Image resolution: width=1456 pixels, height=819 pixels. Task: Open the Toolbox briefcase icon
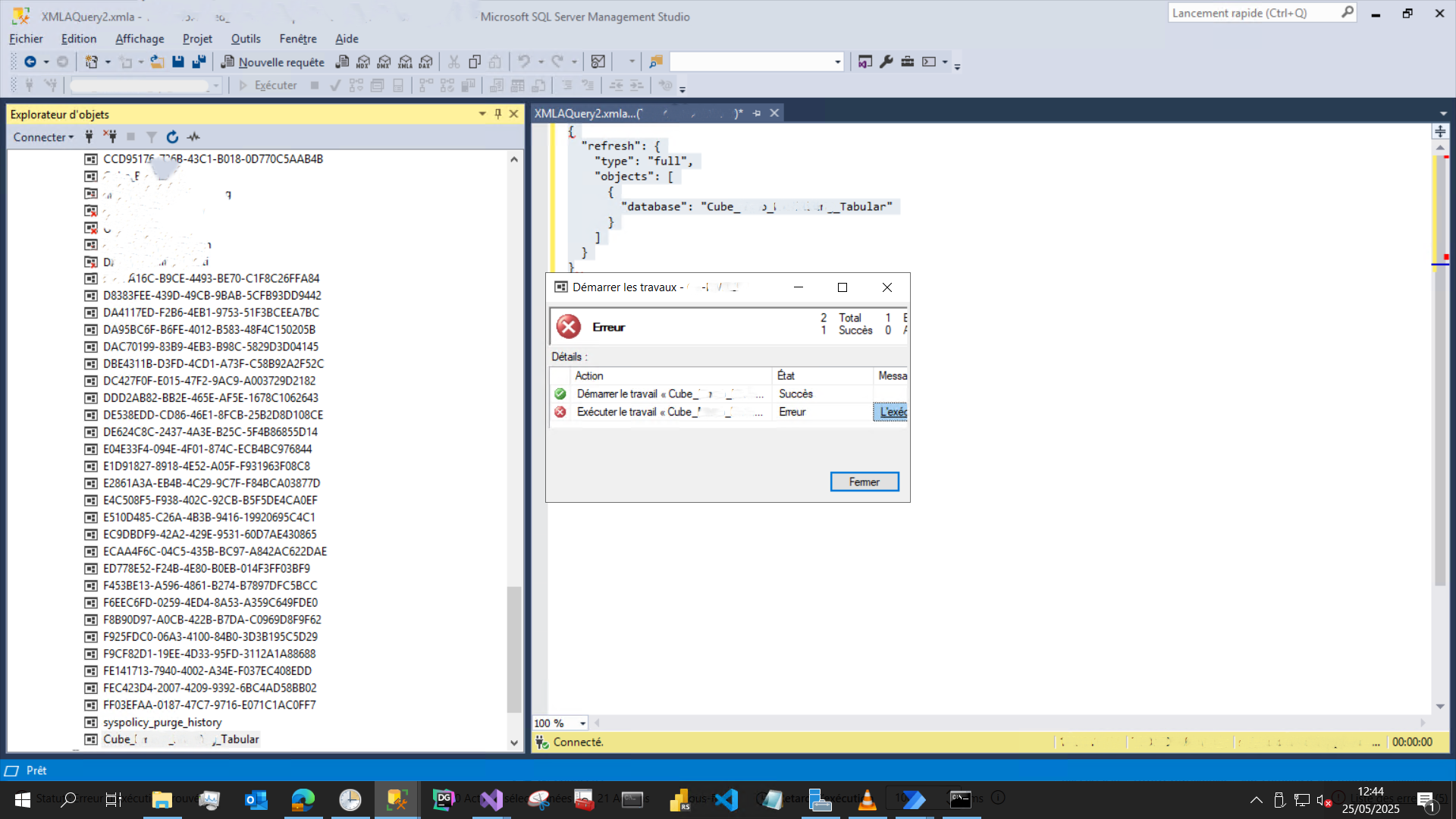click(x=907, y=62)
